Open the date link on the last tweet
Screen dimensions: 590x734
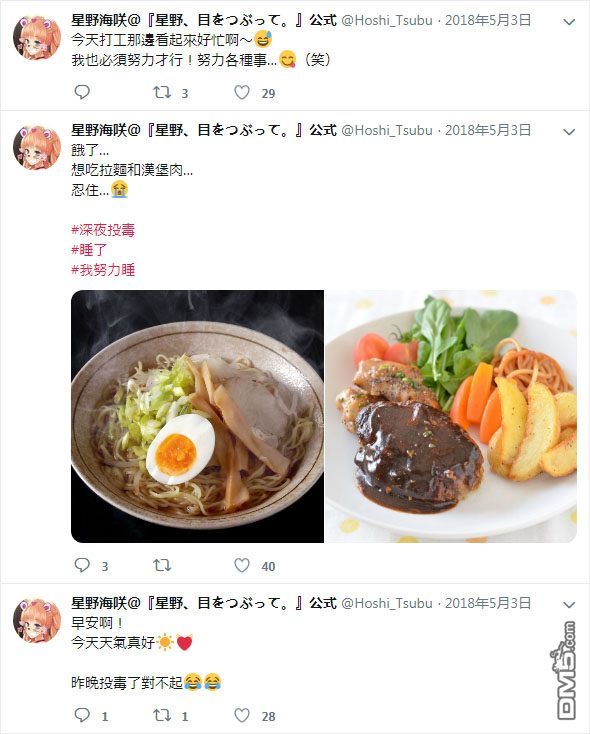[x=488, y=603]
